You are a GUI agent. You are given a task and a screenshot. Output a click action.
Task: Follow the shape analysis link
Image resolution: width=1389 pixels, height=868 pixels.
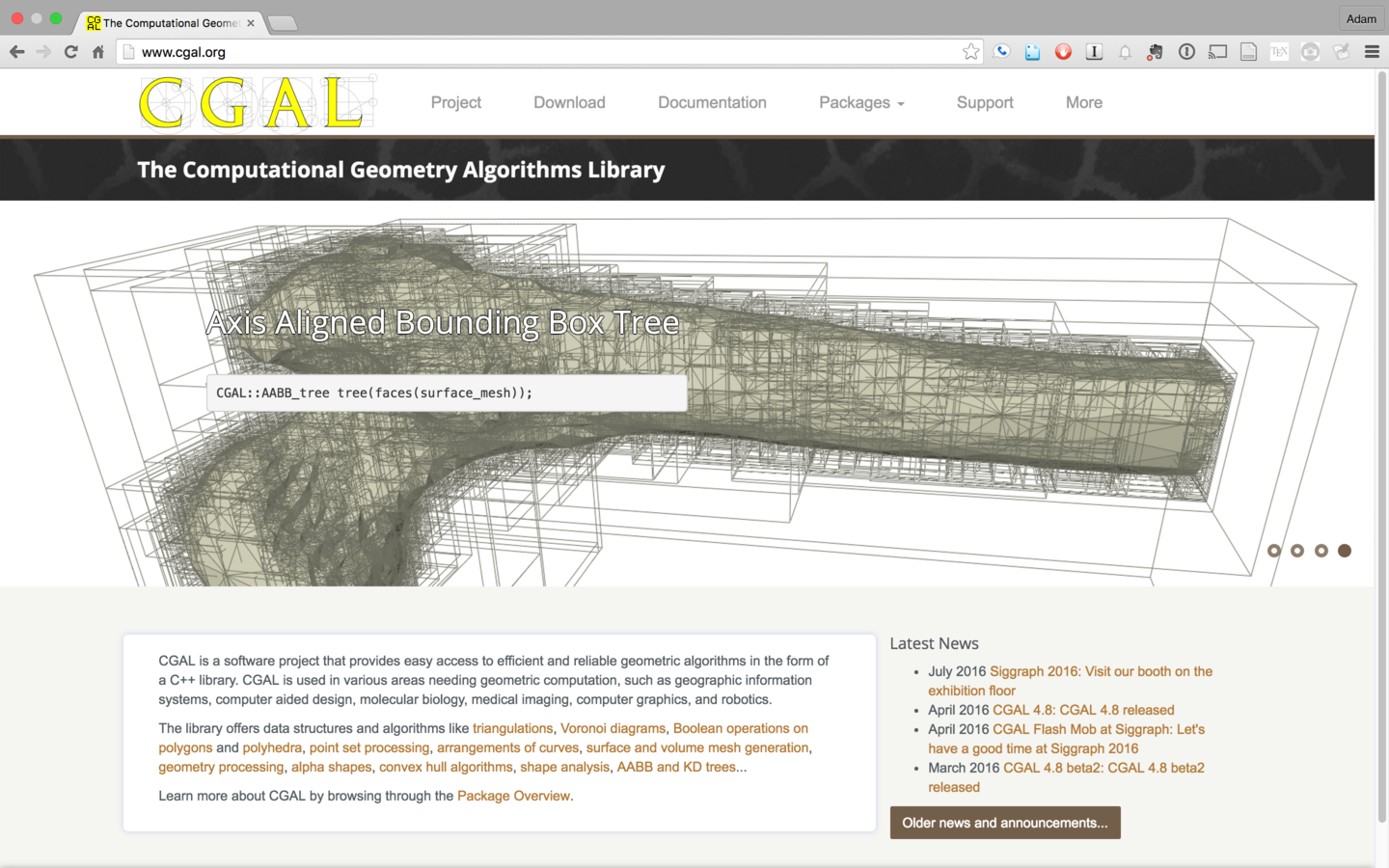click(x=565, y=767)
